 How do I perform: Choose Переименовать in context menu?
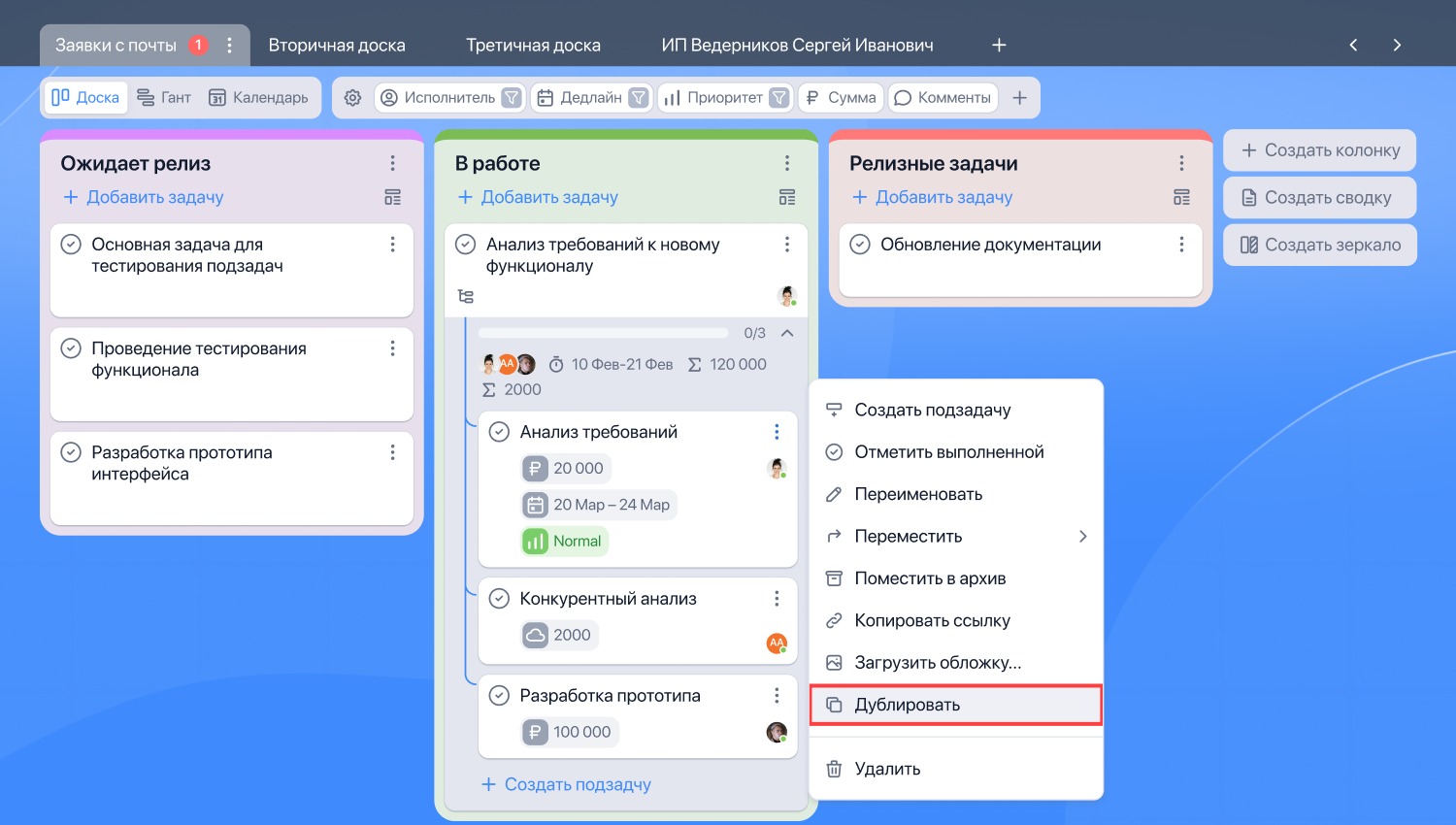point(956,494)
